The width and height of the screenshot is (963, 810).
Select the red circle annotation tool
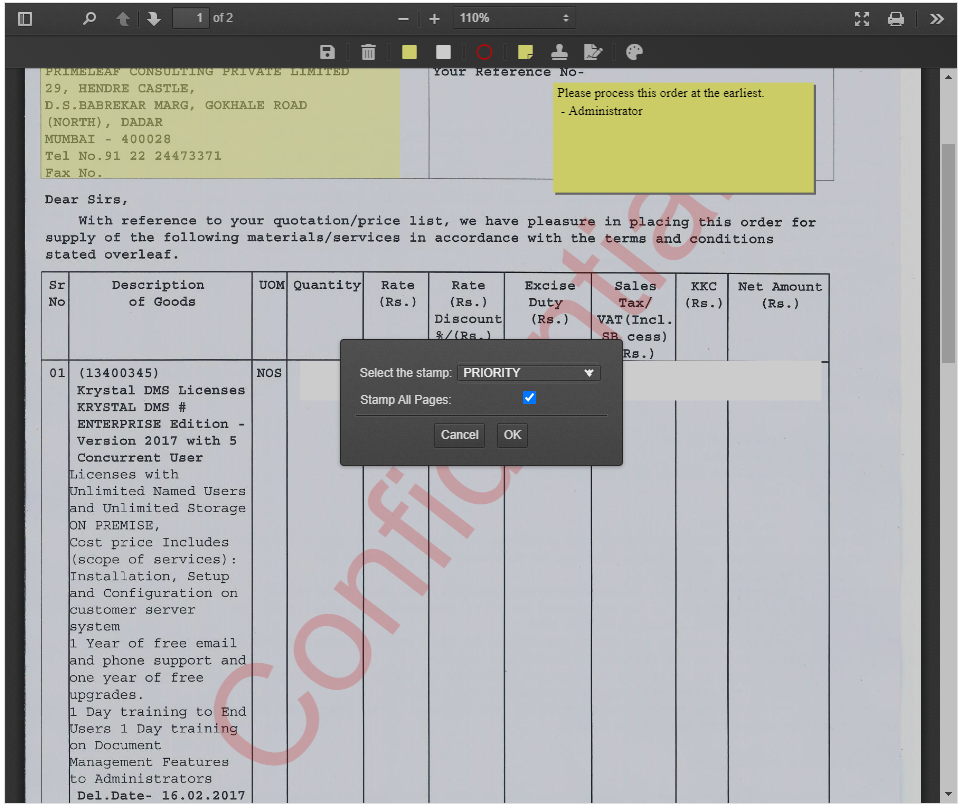click(485, 52)
